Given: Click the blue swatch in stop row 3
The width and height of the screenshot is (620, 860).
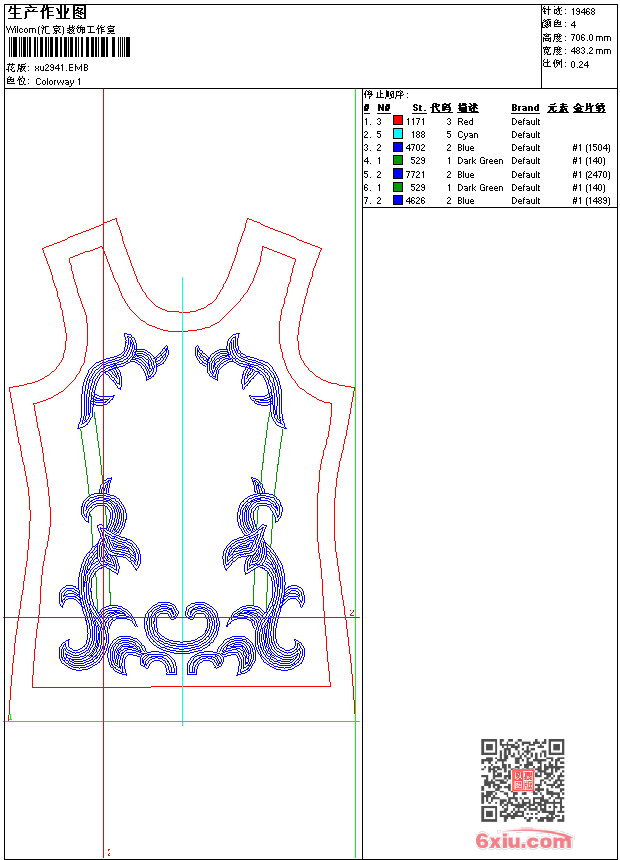Looking at the screenshot, I should [398, 147].
